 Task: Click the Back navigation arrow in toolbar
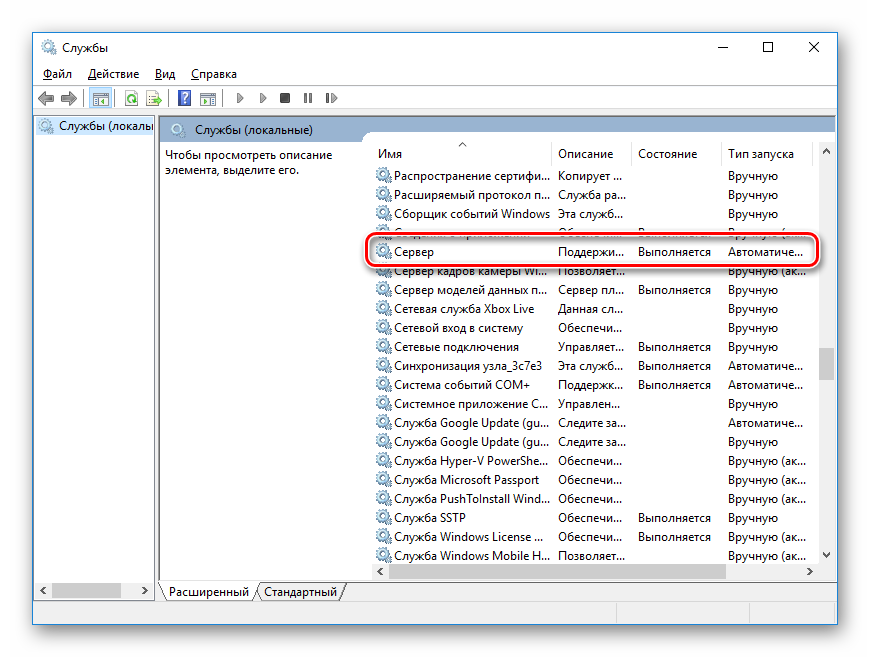46,98
